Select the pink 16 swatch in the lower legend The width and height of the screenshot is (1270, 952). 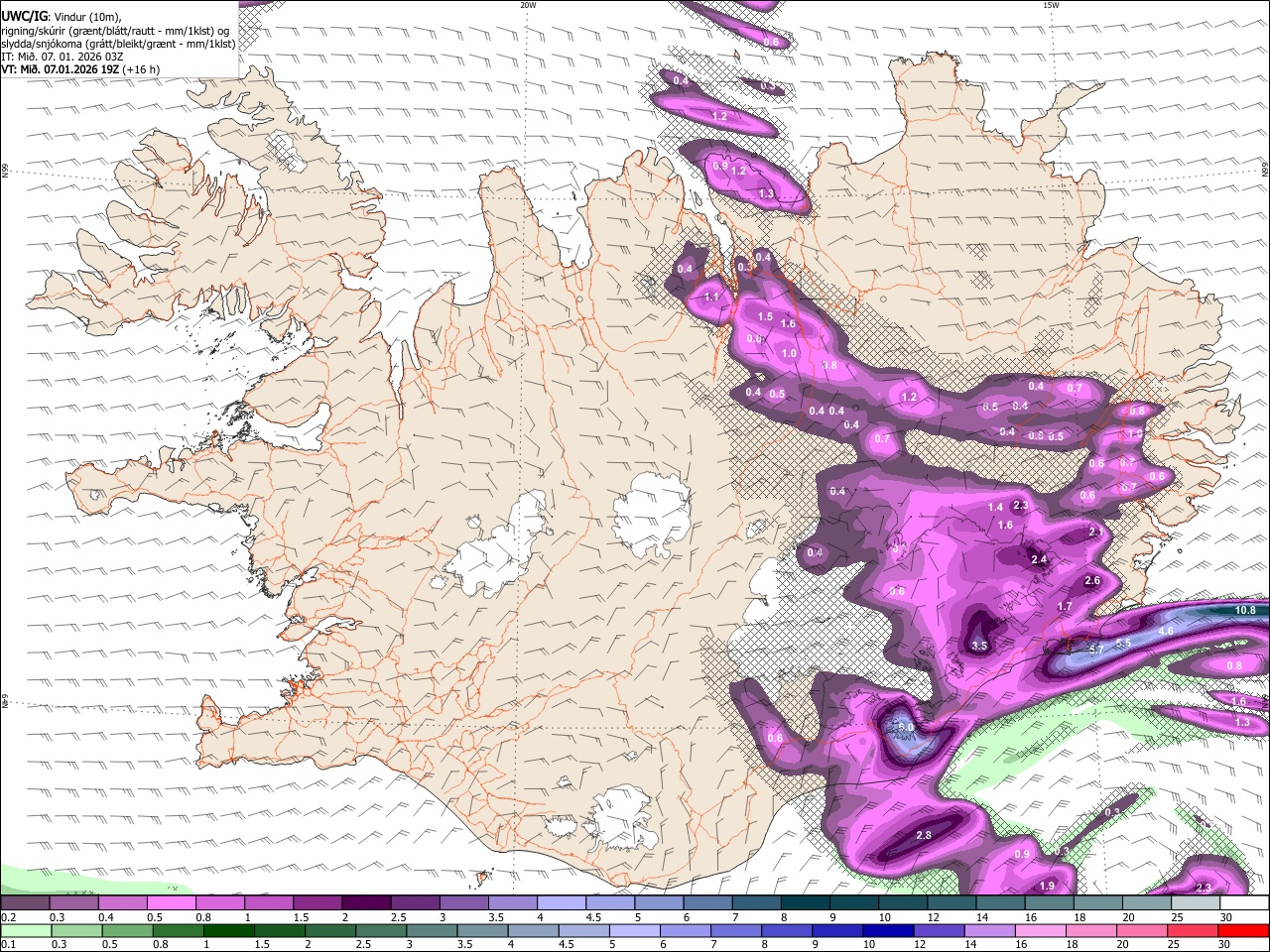coord(1039,930)
